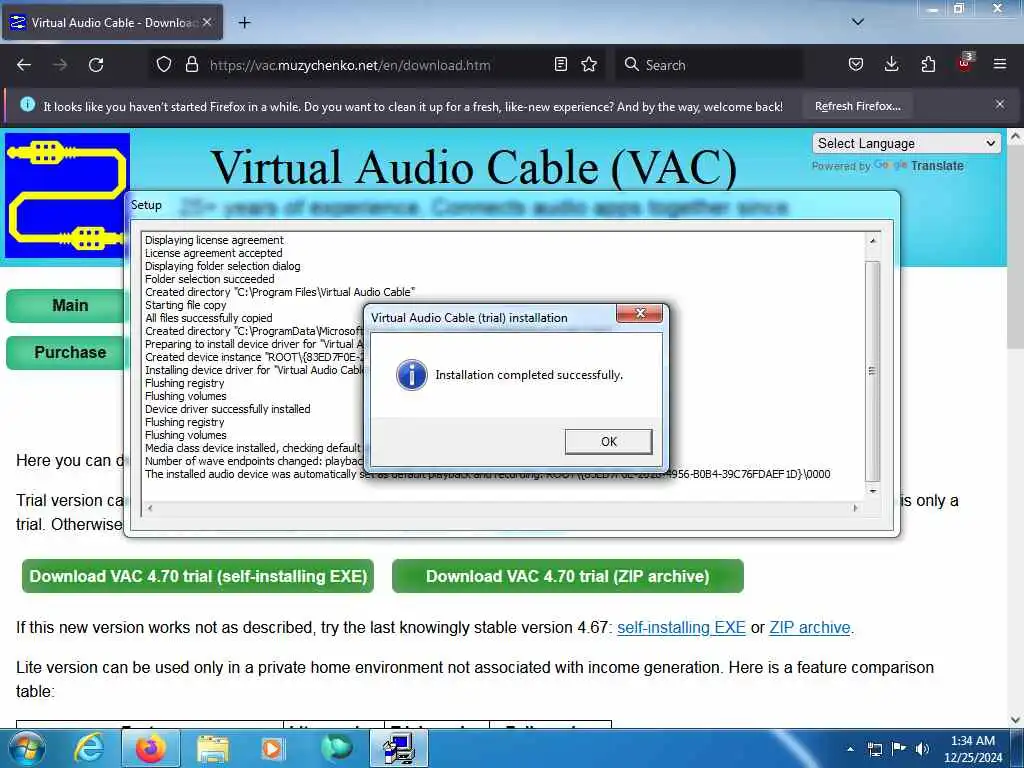
Task: Select log line "Displaying license agreement"
Action: 214,240
